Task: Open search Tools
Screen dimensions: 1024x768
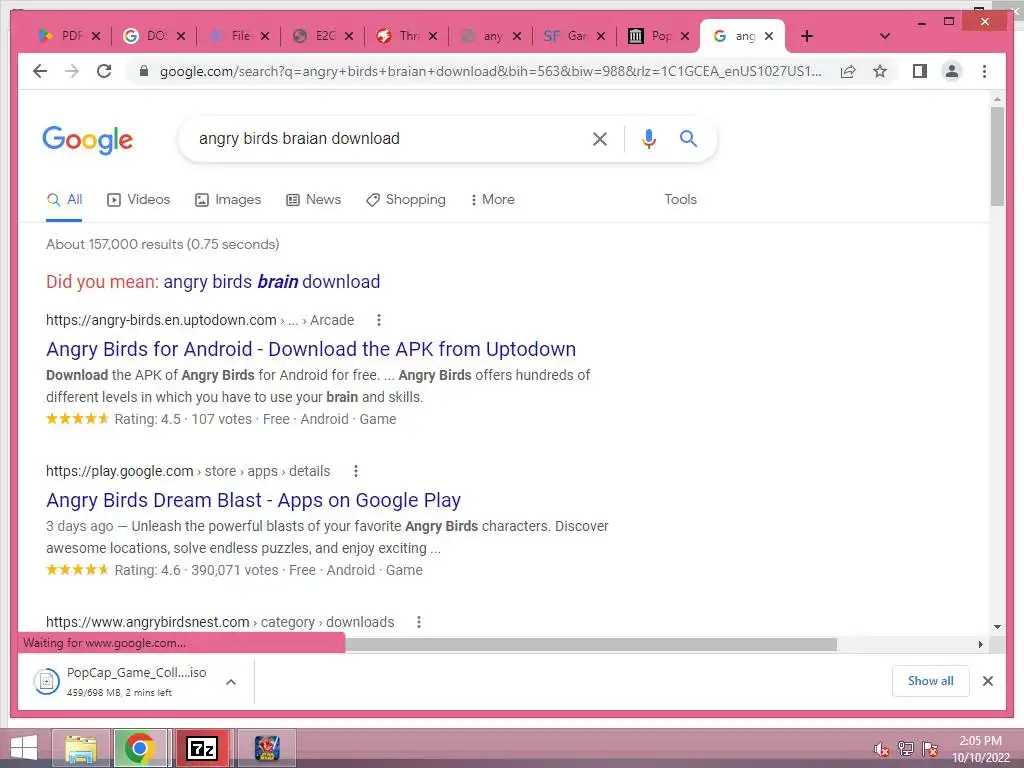Action: [680, 200]
